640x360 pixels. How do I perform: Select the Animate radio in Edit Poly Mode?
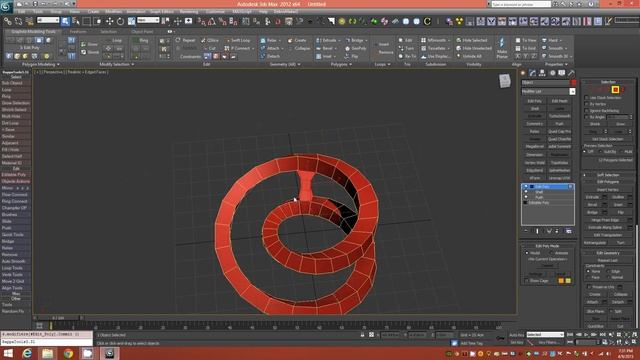click(x=551, y=253)
